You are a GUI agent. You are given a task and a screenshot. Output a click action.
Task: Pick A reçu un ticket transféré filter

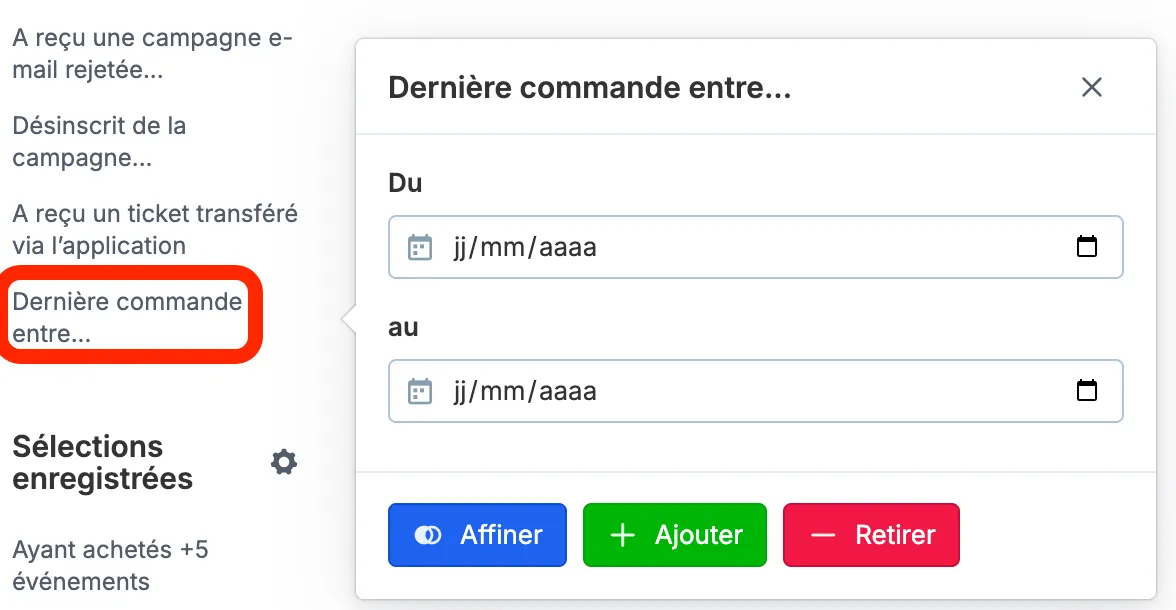click(154, 230)
